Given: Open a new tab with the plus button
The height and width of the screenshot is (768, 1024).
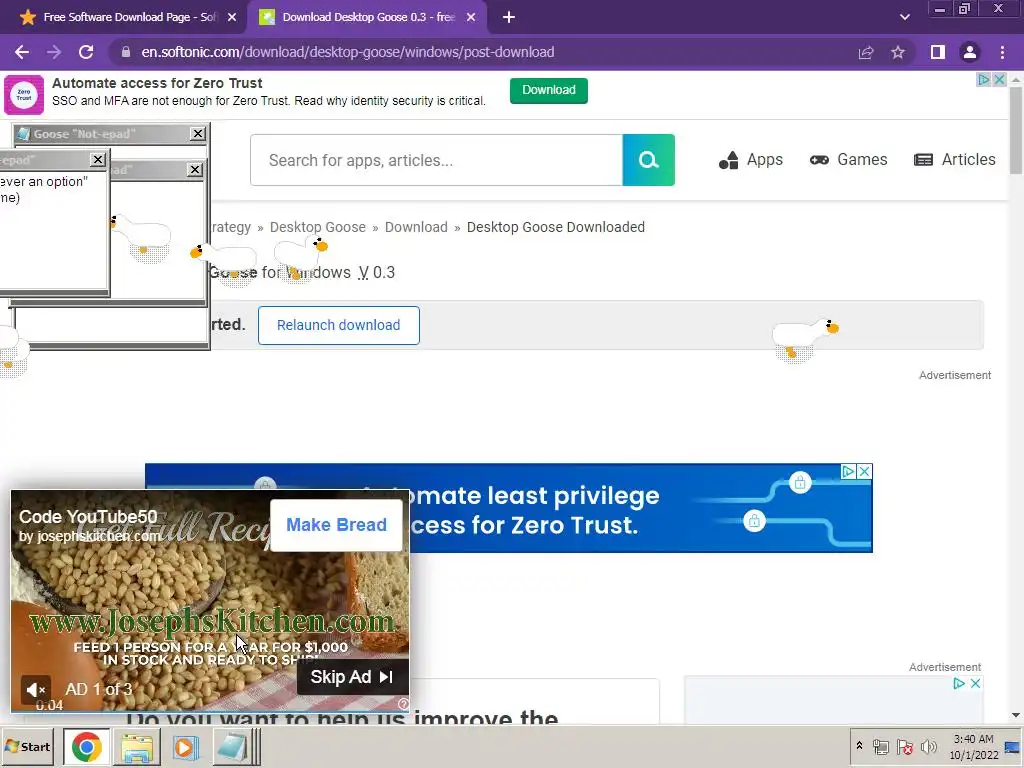Looking at the screenshot, I should pyautogui.click(x=509, y=17).
